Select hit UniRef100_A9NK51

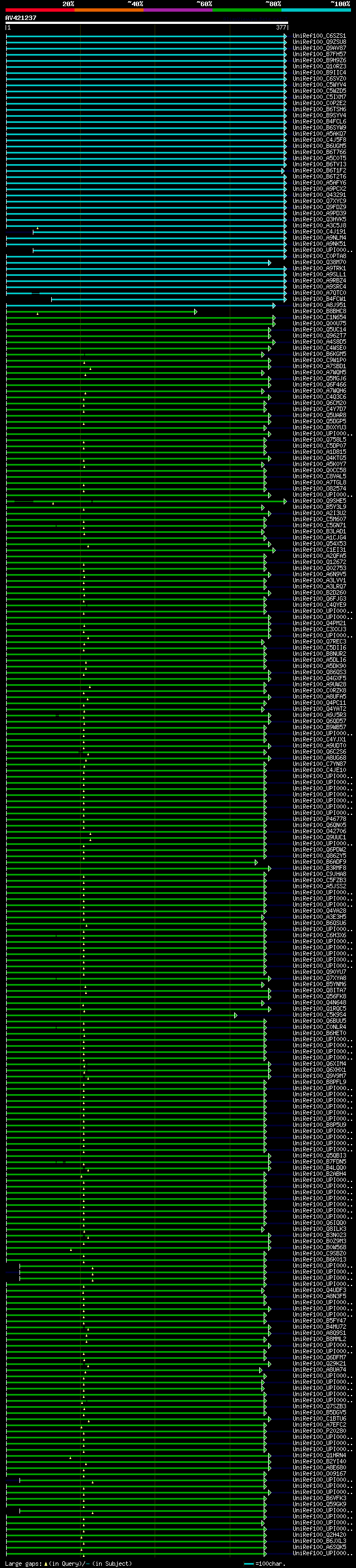pos(319,244)
